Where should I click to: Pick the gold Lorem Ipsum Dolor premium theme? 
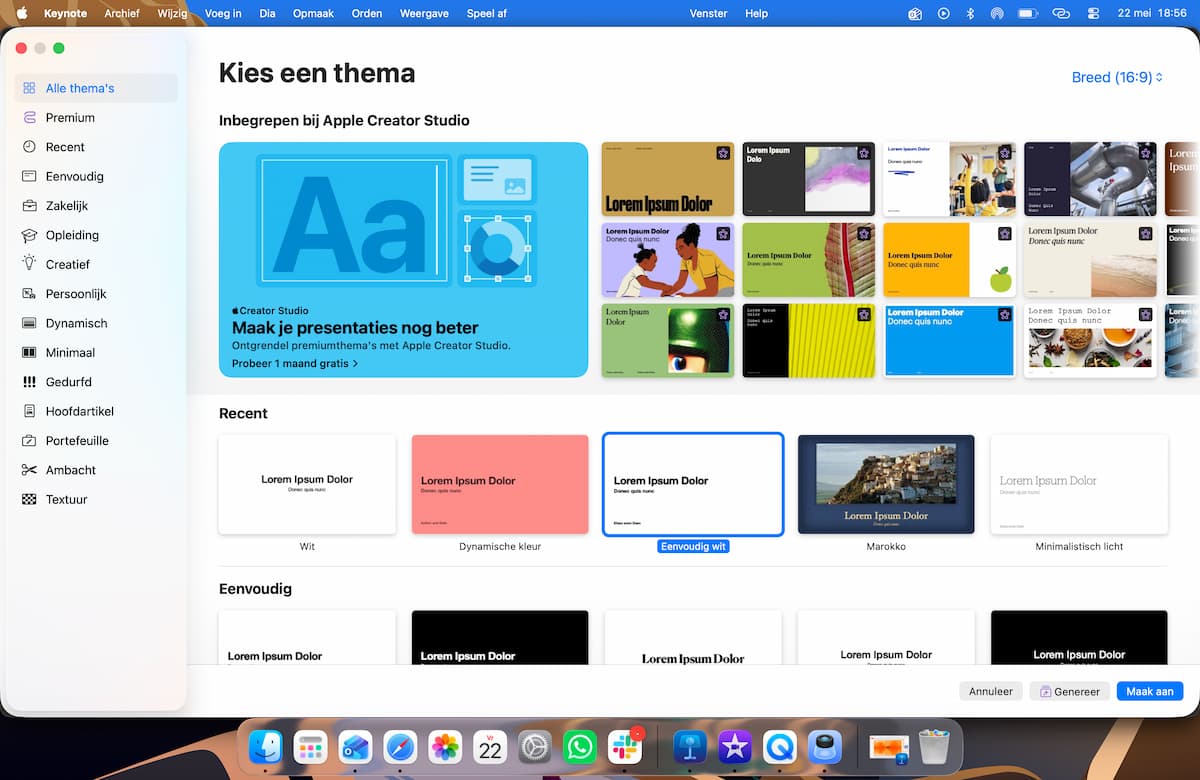668,179
